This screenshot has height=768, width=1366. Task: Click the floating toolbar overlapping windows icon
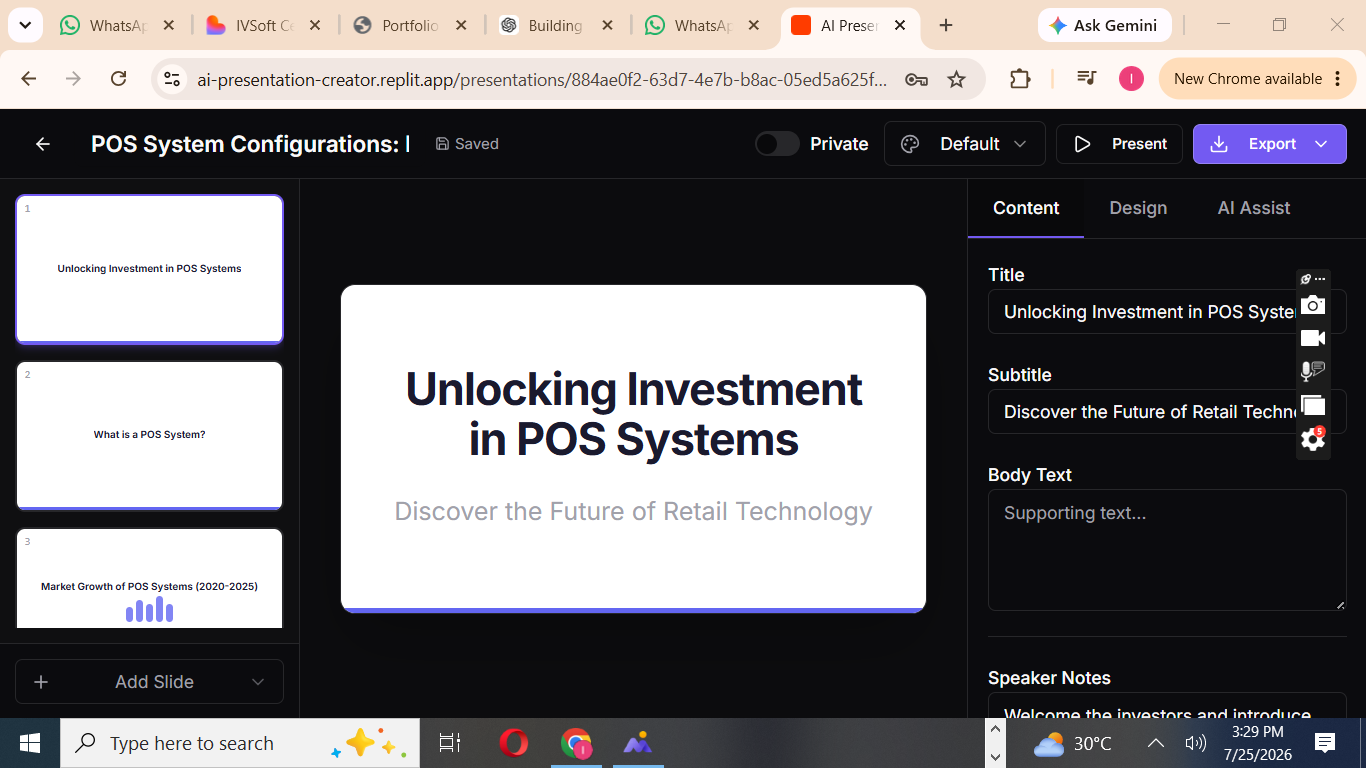1313,405
